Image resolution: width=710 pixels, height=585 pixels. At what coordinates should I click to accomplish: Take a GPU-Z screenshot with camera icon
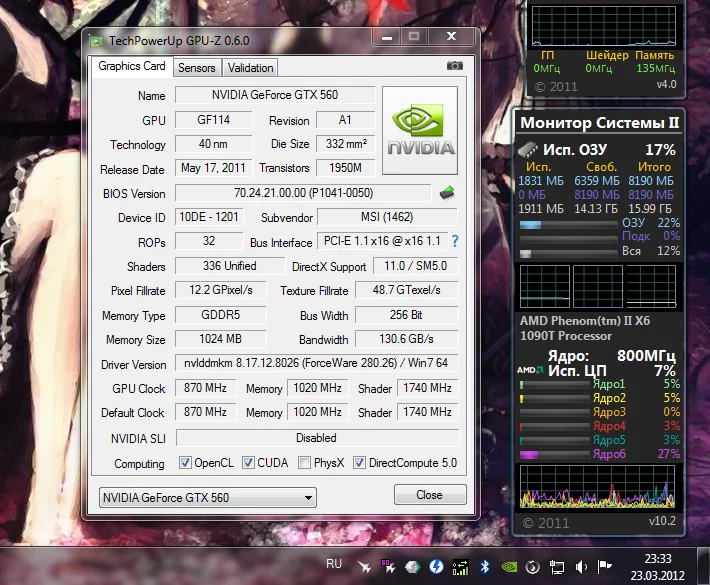pyautogui.click(x=455, y=66)
